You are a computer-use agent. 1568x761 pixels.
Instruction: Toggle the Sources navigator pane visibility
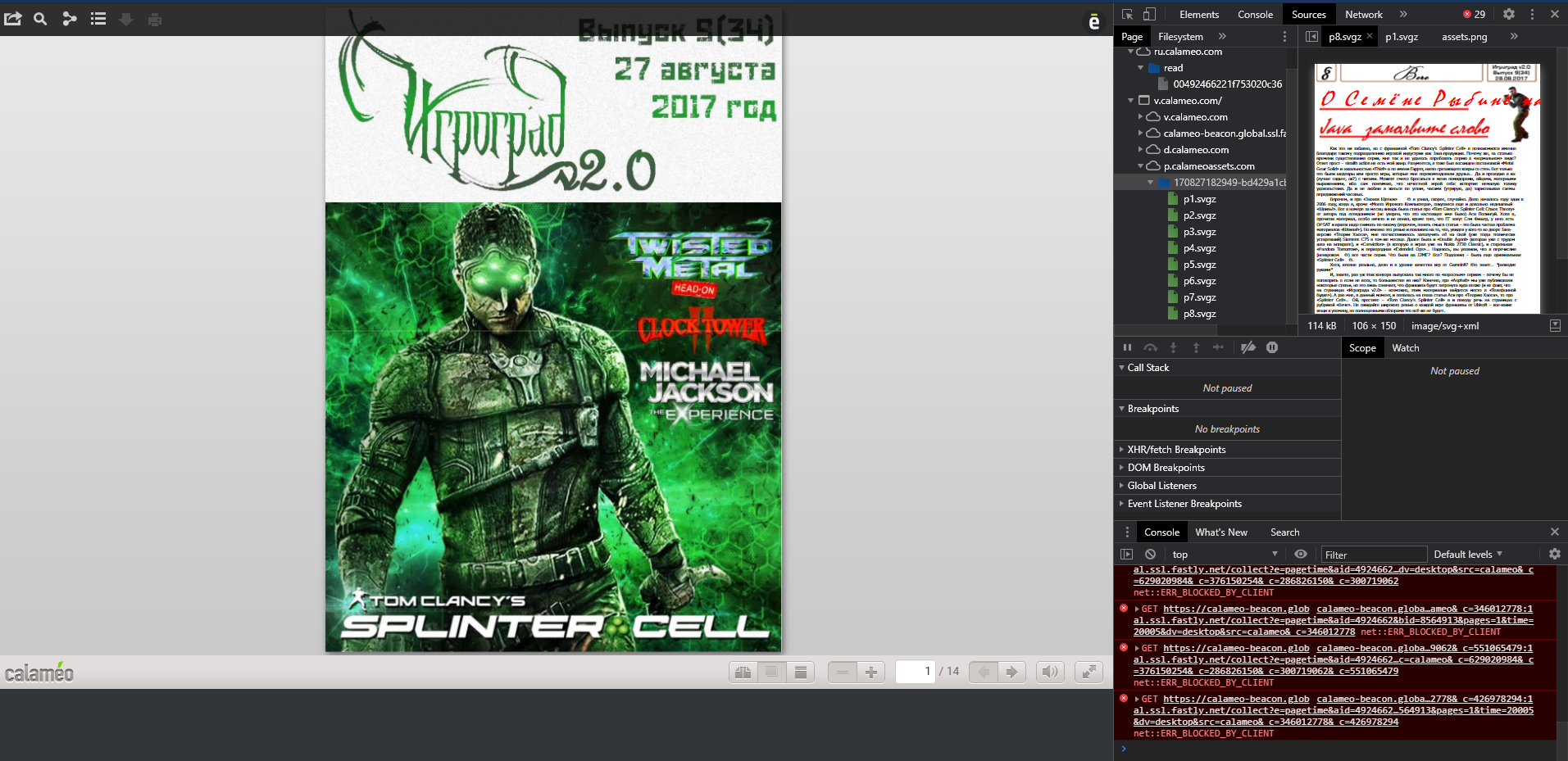coord(1311,37)
